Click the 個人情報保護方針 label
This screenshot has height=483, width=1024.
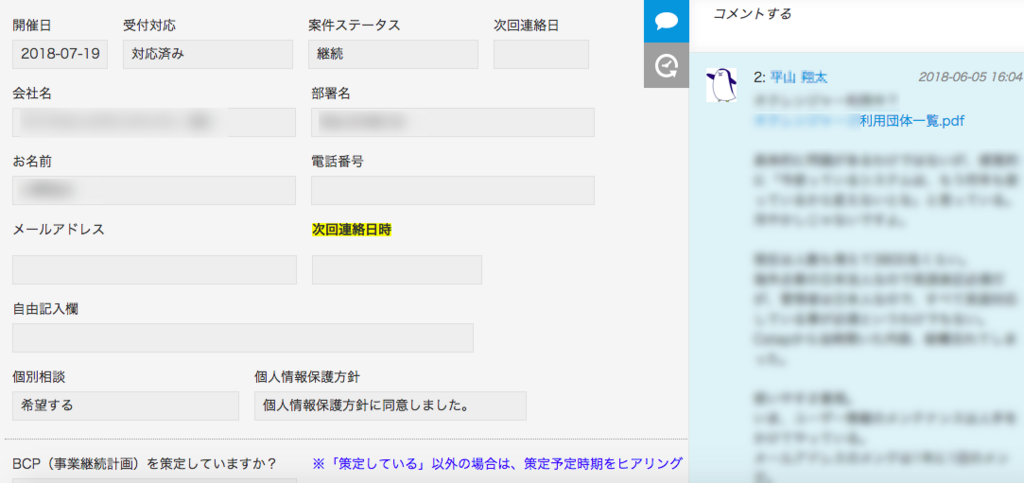click(306, 377)
